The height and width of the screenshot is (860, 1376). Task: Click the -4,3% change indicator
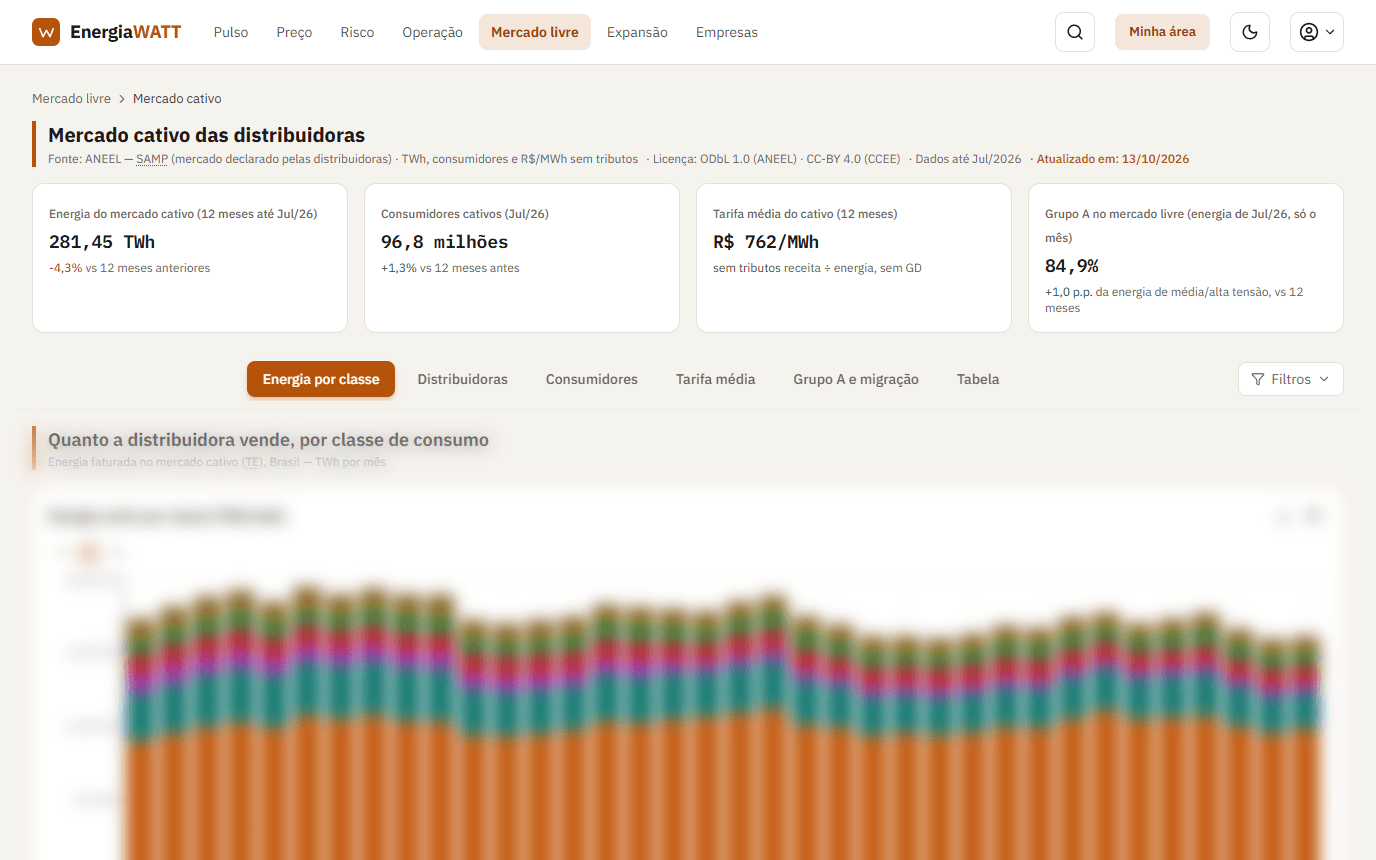point(65,268)
